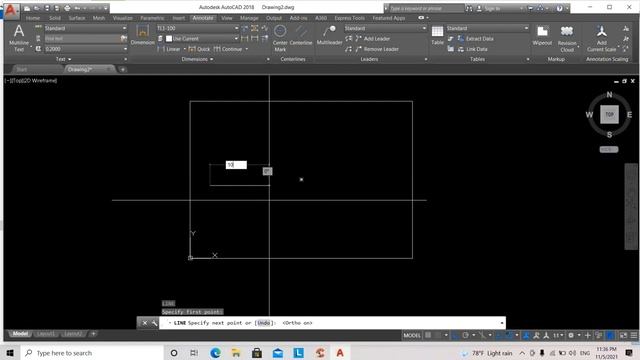
Task: Expand the Dimensions panel
Action: [x=198, y=59]
